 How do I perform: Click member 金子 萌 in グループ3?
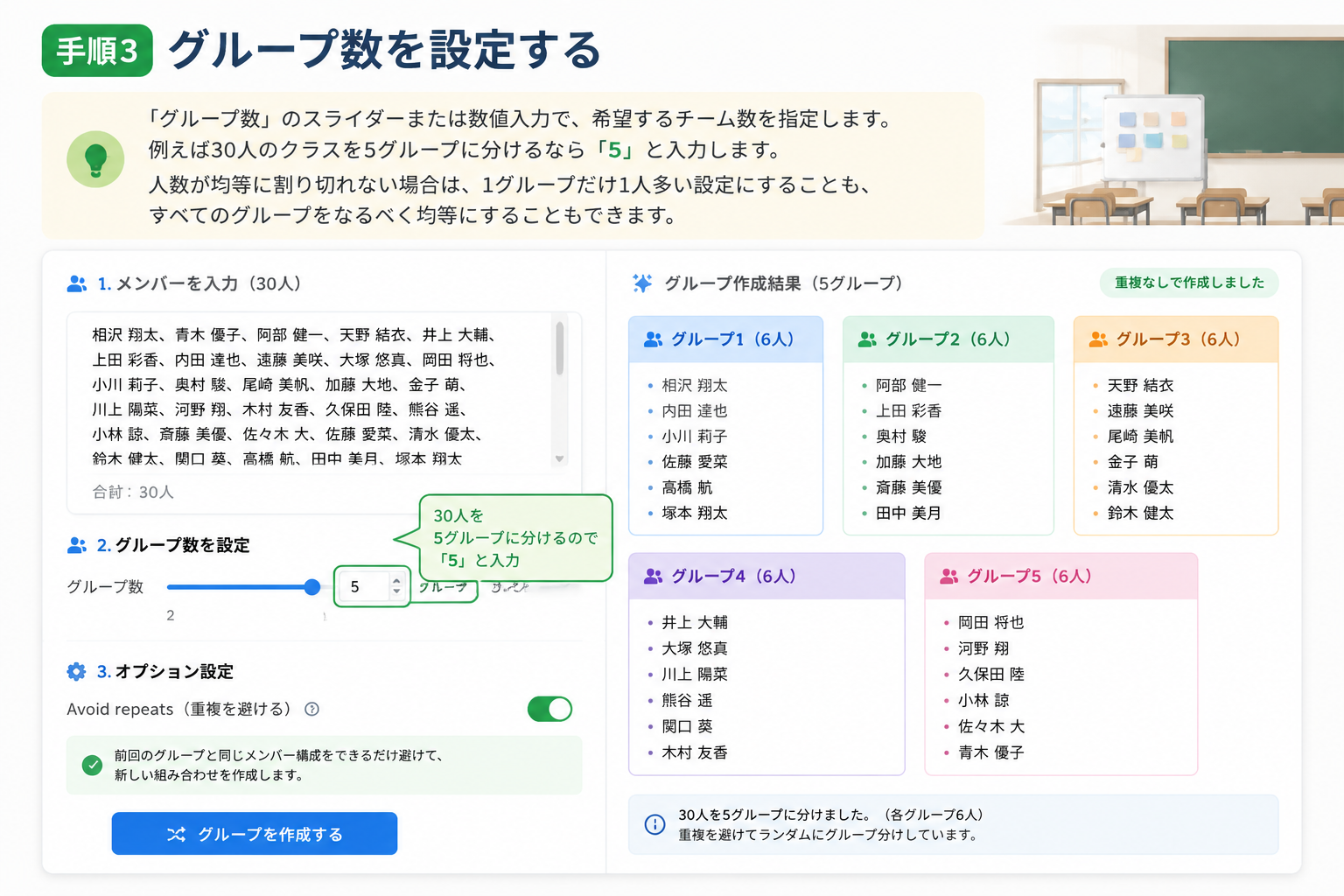click(x=1133, y=462)
